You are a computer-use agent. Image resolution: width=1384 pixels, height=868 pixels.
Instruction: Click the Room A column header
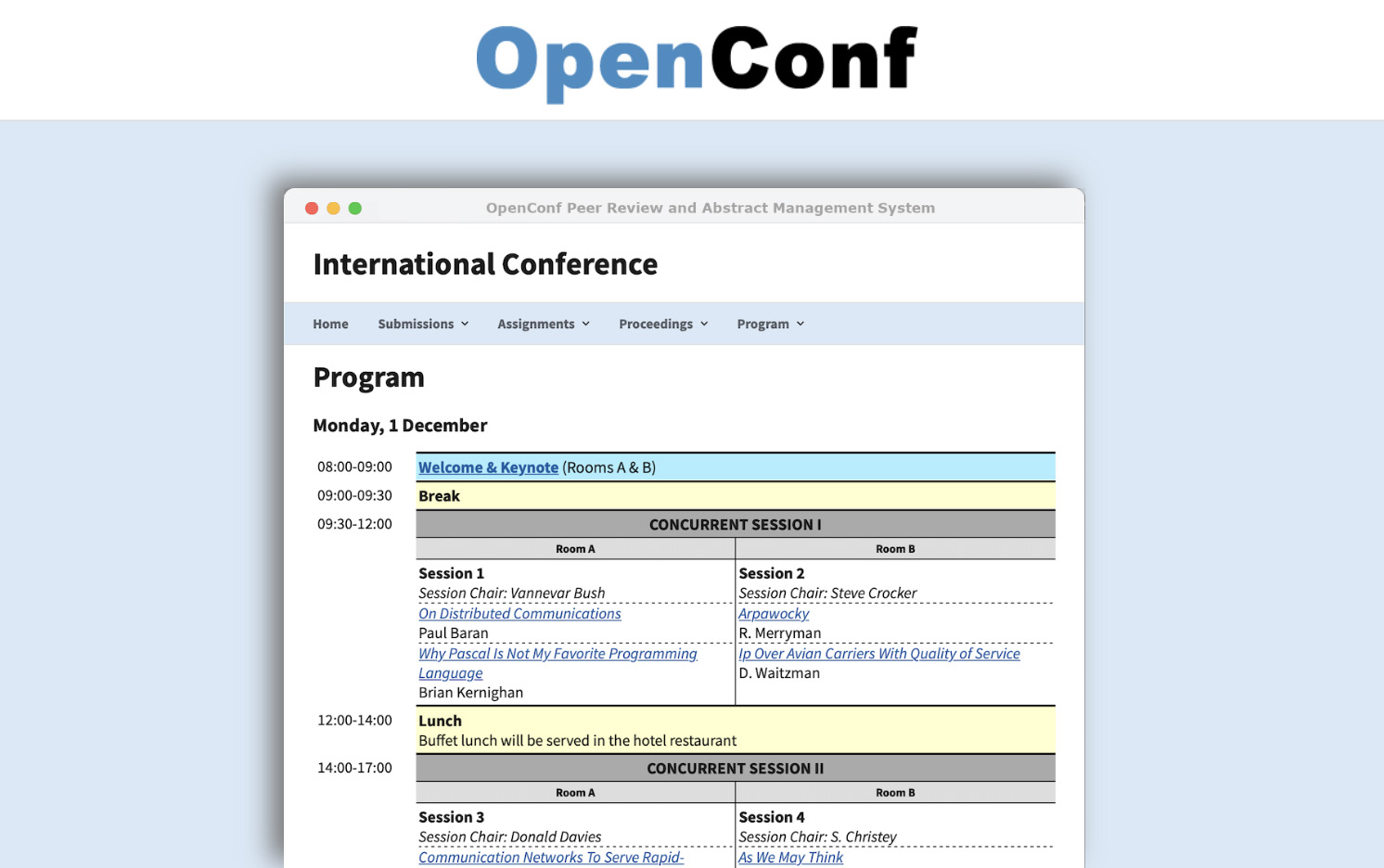click(574, 548)
